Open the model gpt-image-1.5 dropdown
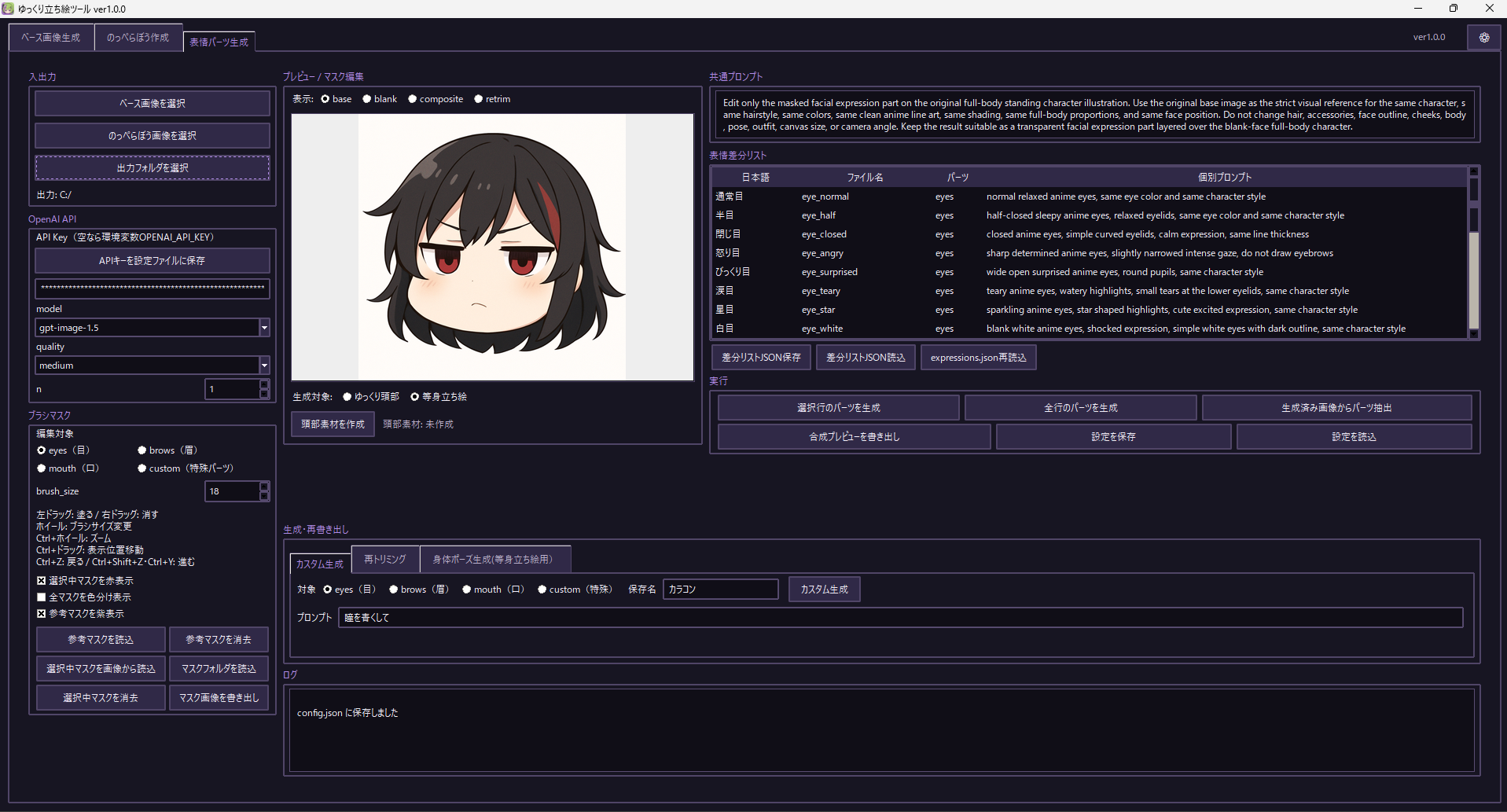Image resolution: width=1507 pixels, height=812 pixels. (264, 328)
